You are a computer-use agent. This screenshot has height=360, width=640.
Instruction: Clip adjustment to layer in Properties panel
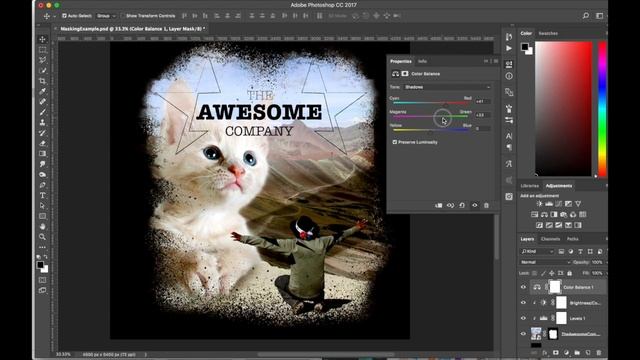(438, 205)
